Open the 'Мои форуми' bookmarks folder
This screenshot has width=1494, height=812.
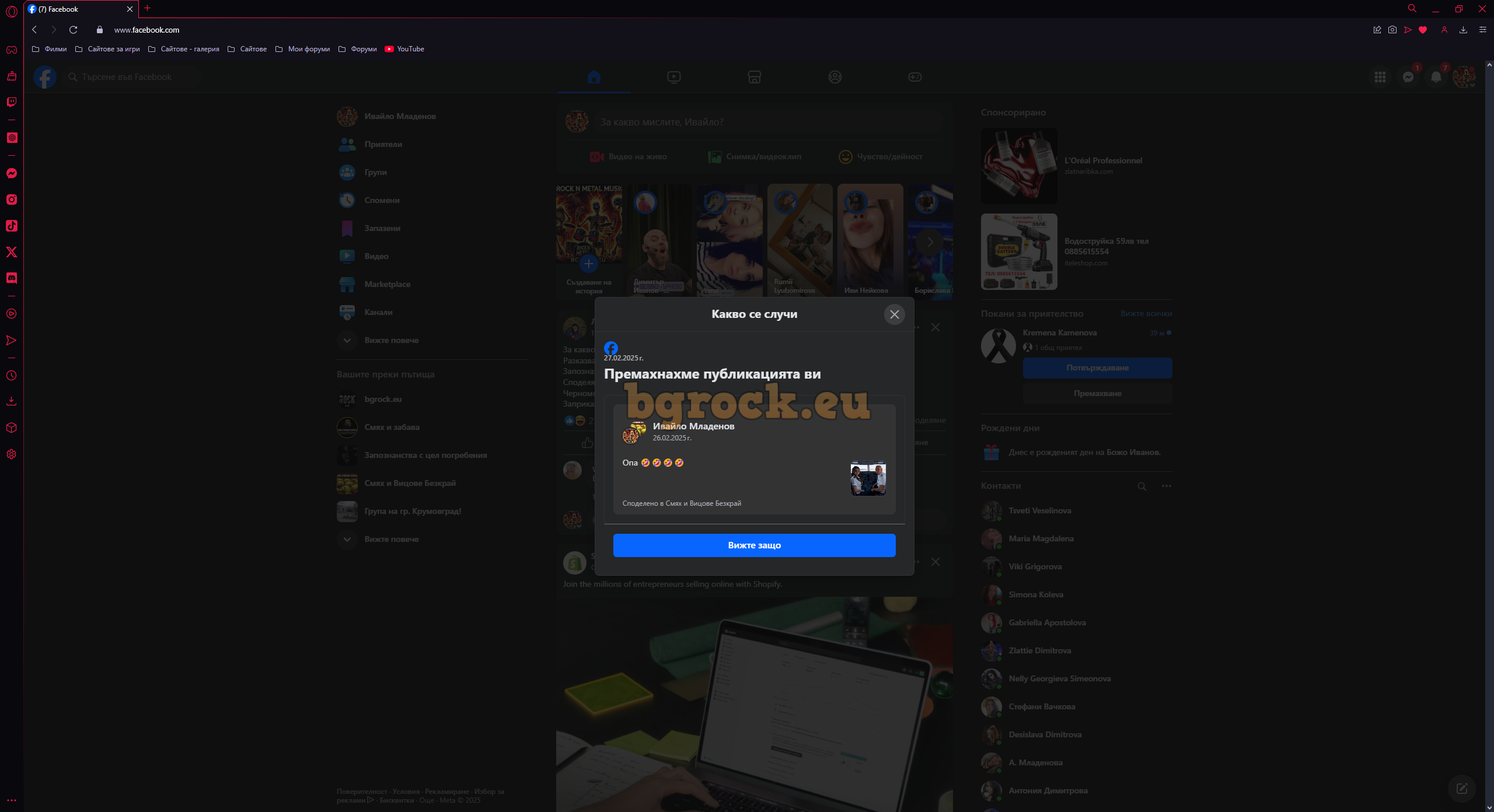click(x=303, y=49)
